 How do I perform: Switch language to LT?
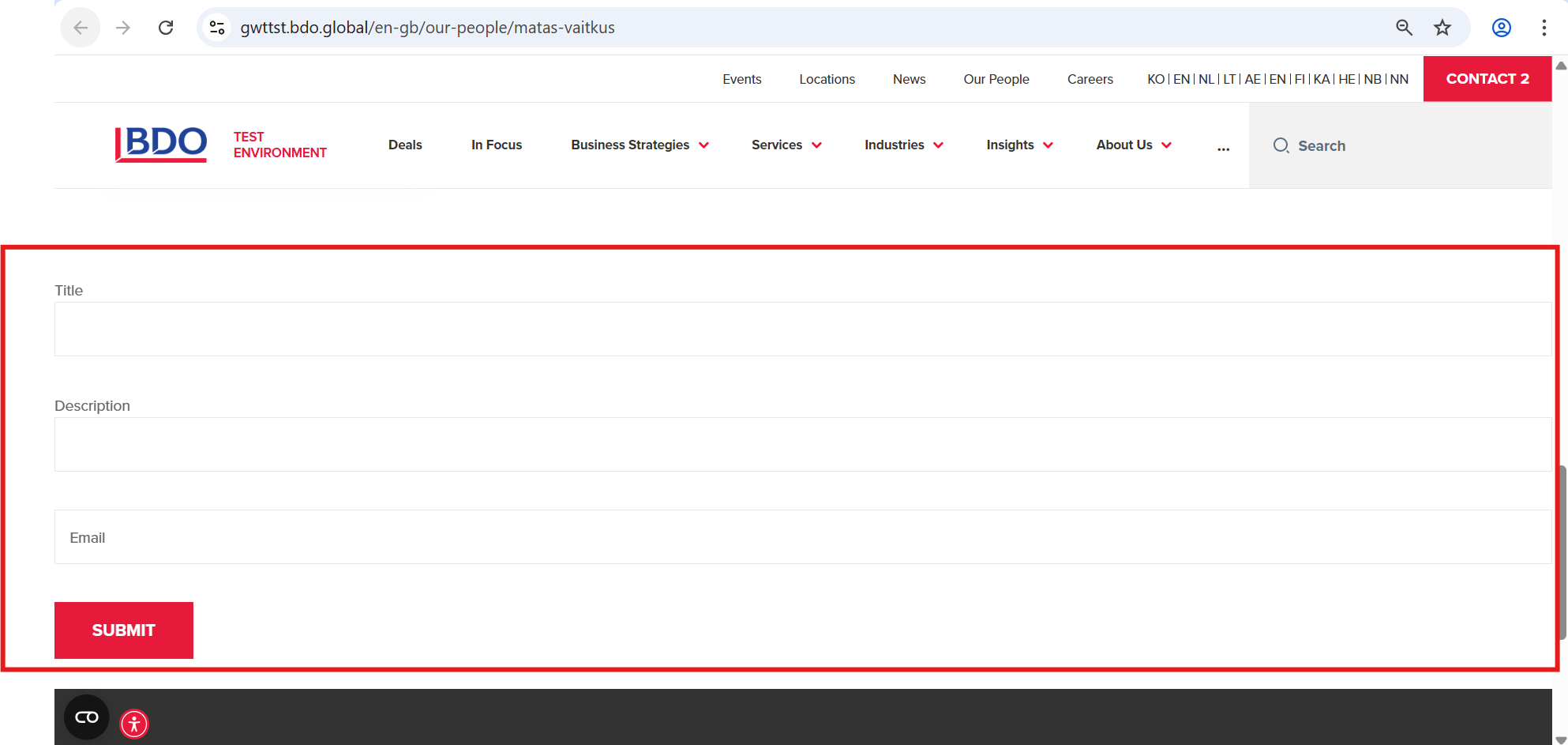(1229, 79)
